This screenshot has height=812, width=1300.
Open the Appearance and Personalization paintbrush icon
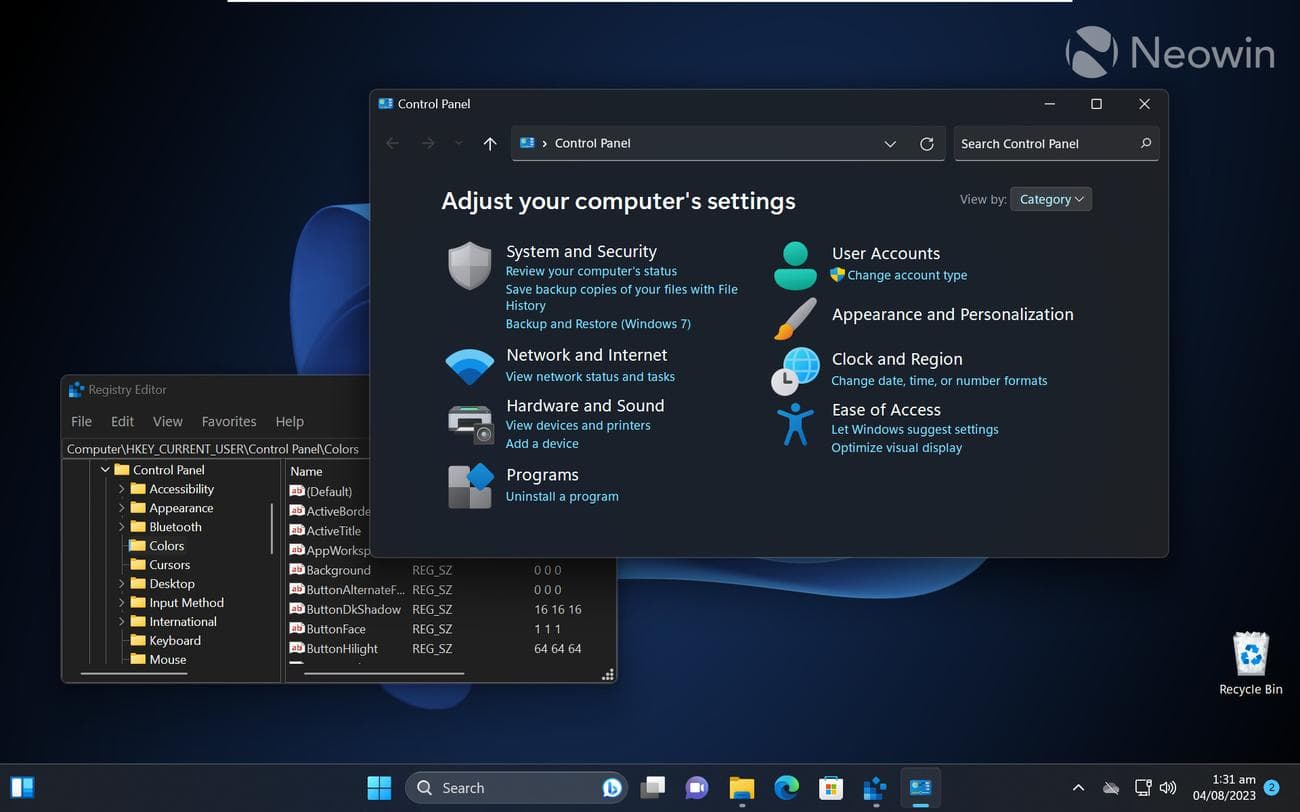pos(795,318)
